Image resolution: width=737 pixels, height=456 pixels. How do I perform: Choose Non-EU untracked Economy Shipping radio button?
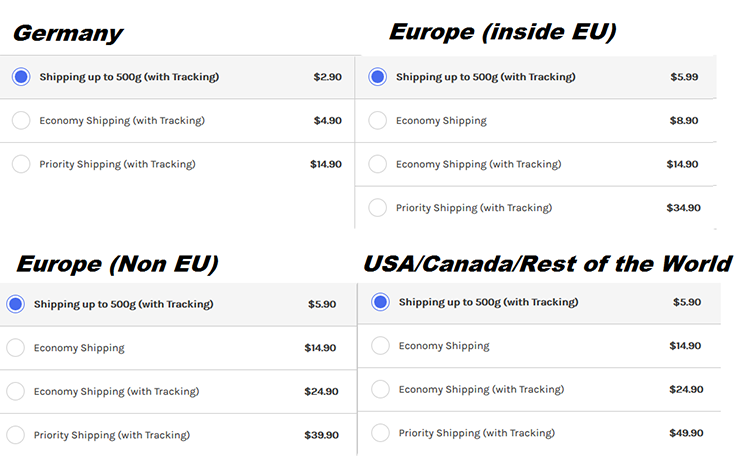[x=15, y=348]
